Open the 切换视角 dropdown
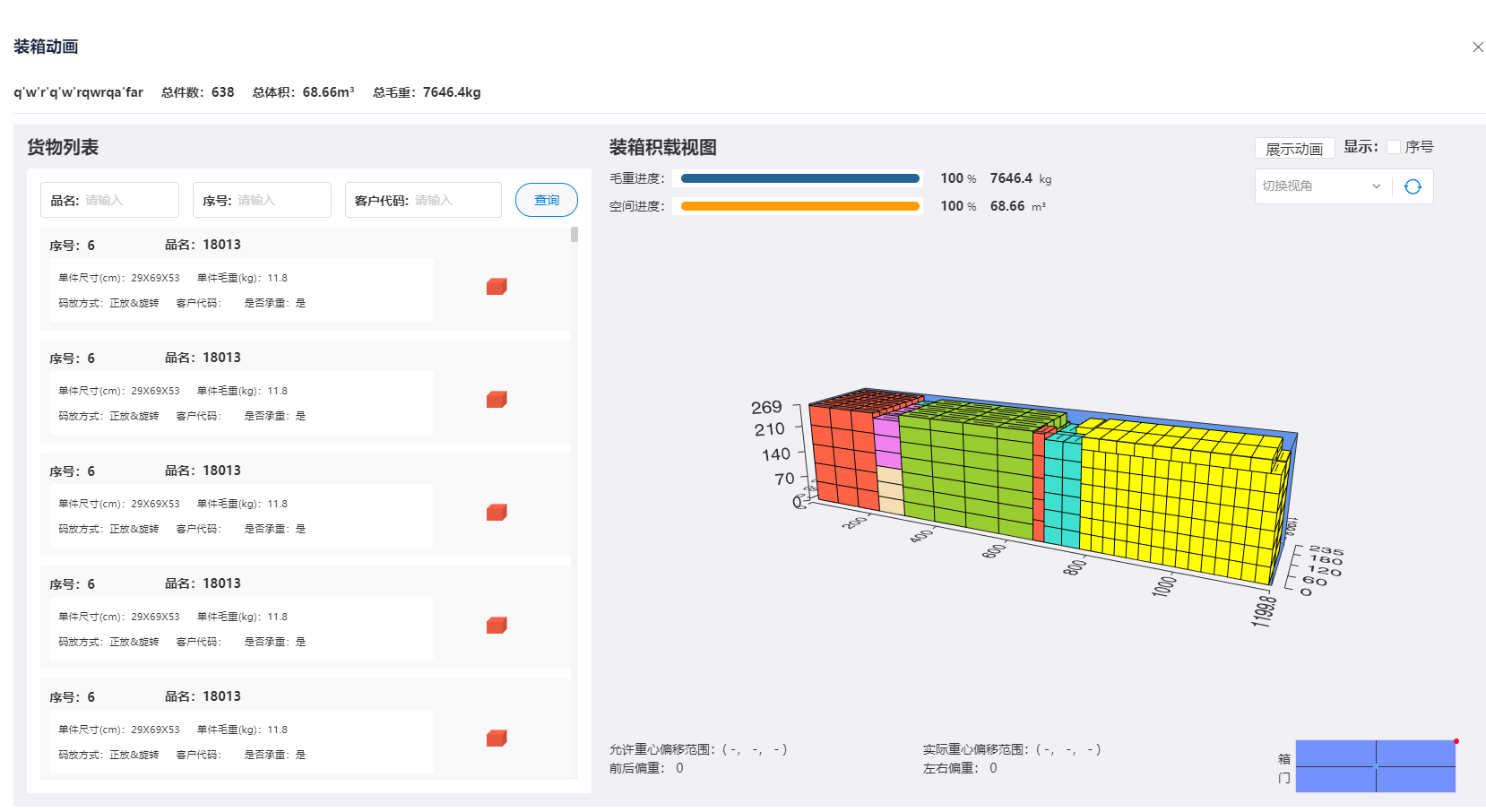 coord(1322,186)
